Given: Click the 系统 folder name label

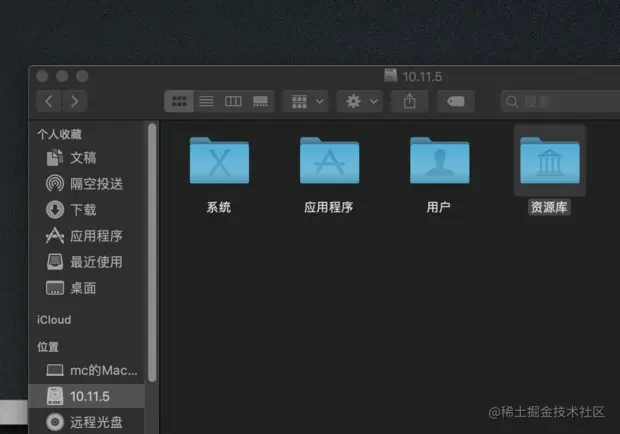Looking at the screenshot, I should (x=219, y=207).
